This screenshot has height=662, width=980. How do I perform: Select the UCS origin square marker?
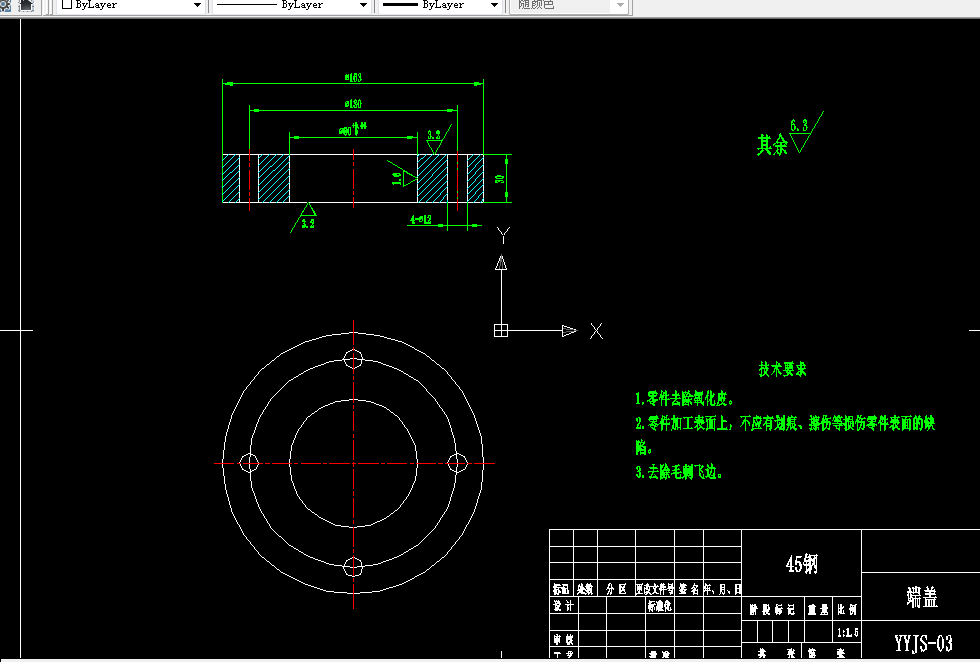pyautogui.click(x=501, y=331)
